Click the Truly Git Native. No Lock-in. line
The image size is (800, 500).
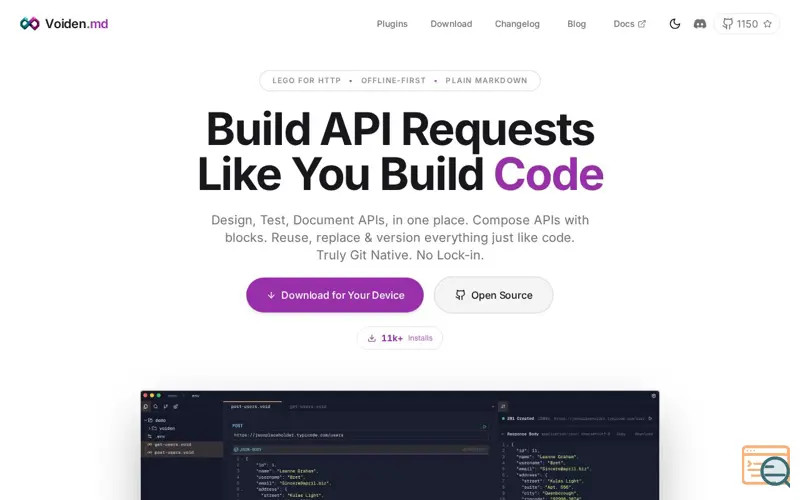tap(400, 255)
